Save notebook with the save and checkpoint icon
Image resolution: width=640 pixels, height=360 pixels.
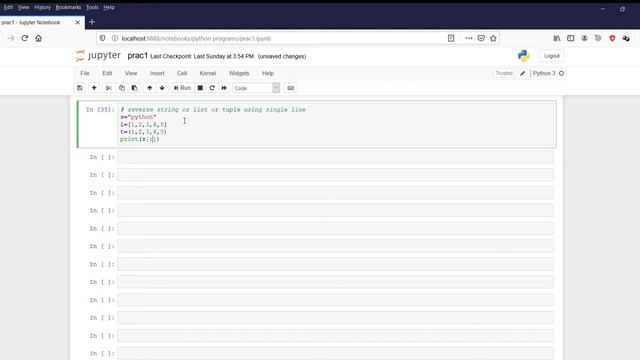[80, 88]
